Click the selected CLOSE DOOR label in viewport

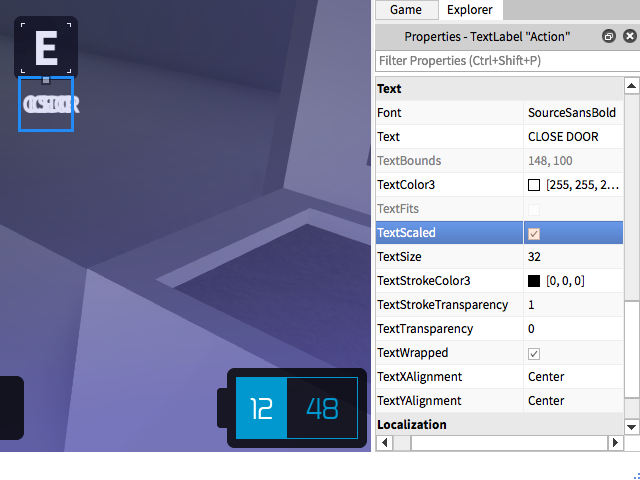46,104
